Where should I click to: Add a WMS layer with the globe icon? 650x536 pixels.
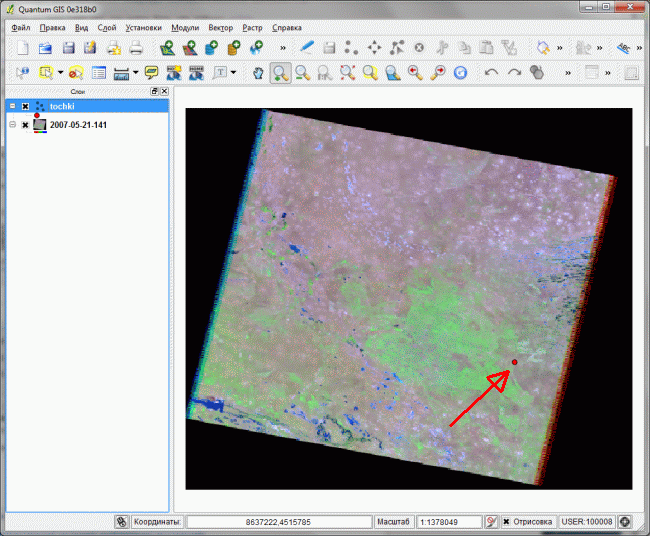point(257,48)
